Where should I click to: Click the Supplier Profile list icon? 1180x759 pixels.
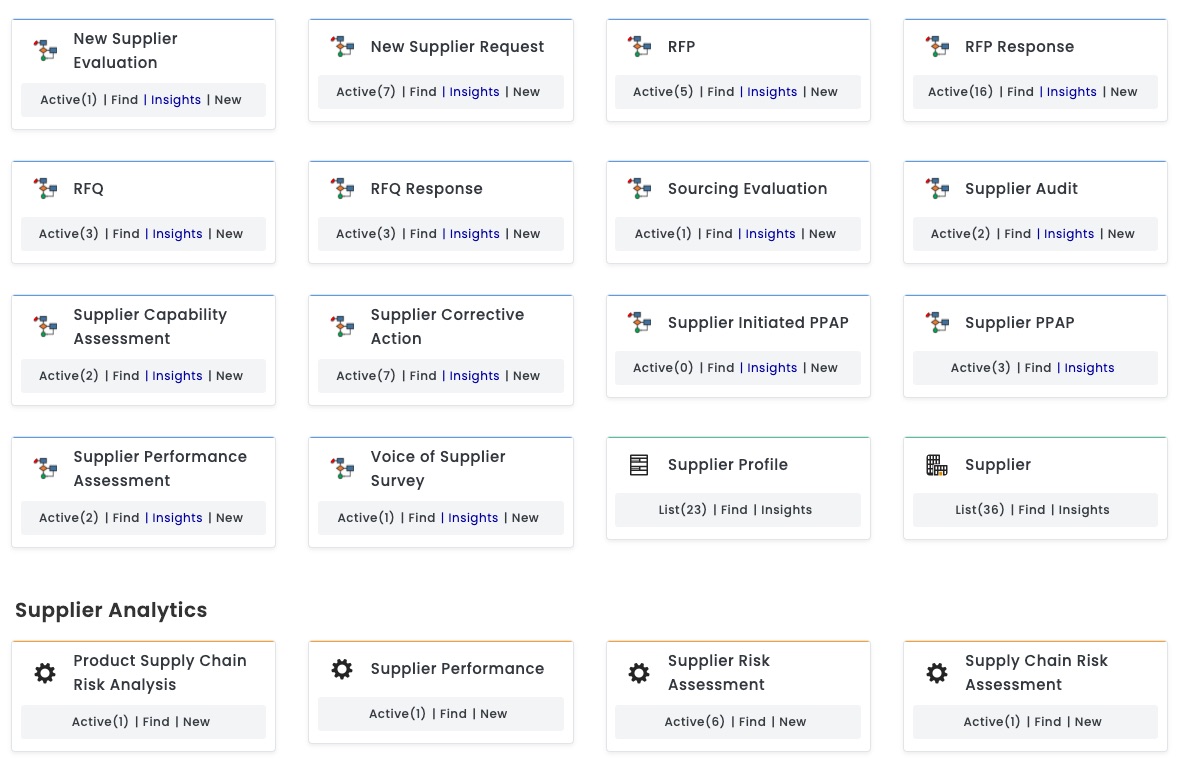pos(639,464)
